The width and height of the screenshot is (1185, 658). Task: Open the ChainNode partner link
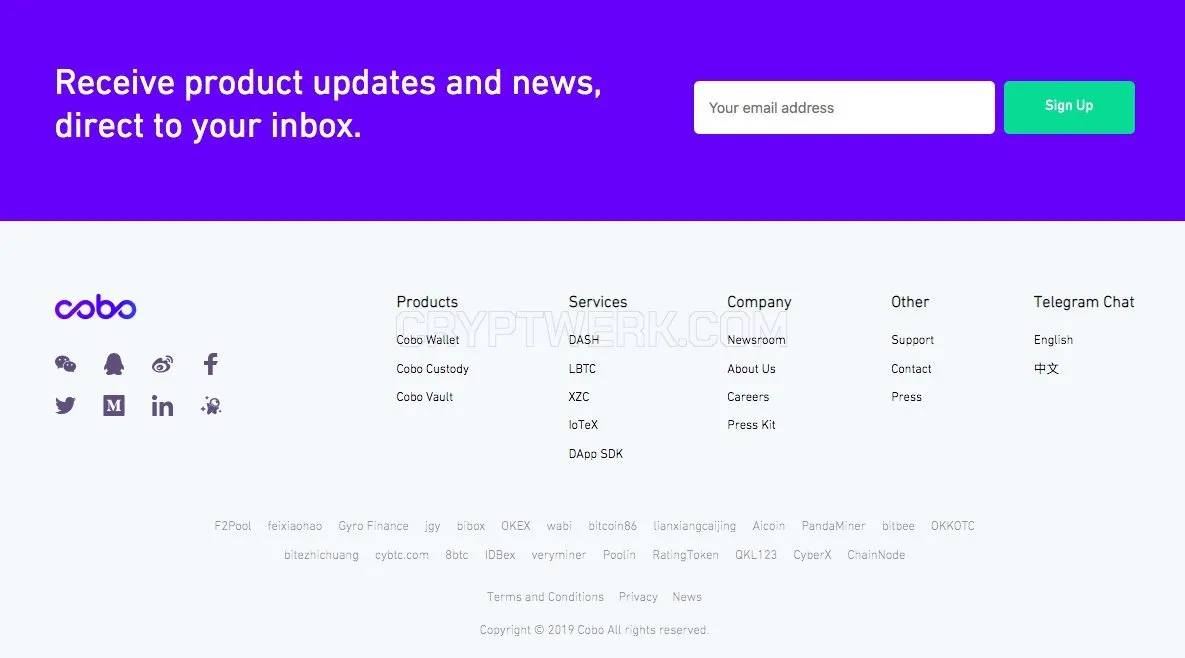(876, 555)
